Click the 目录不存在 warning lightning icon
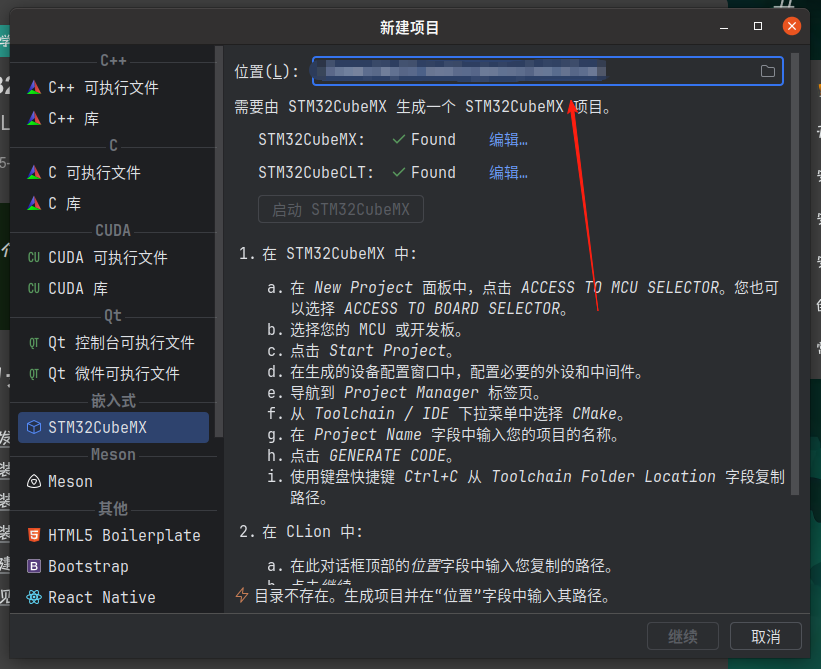 [x=242, y=595]
